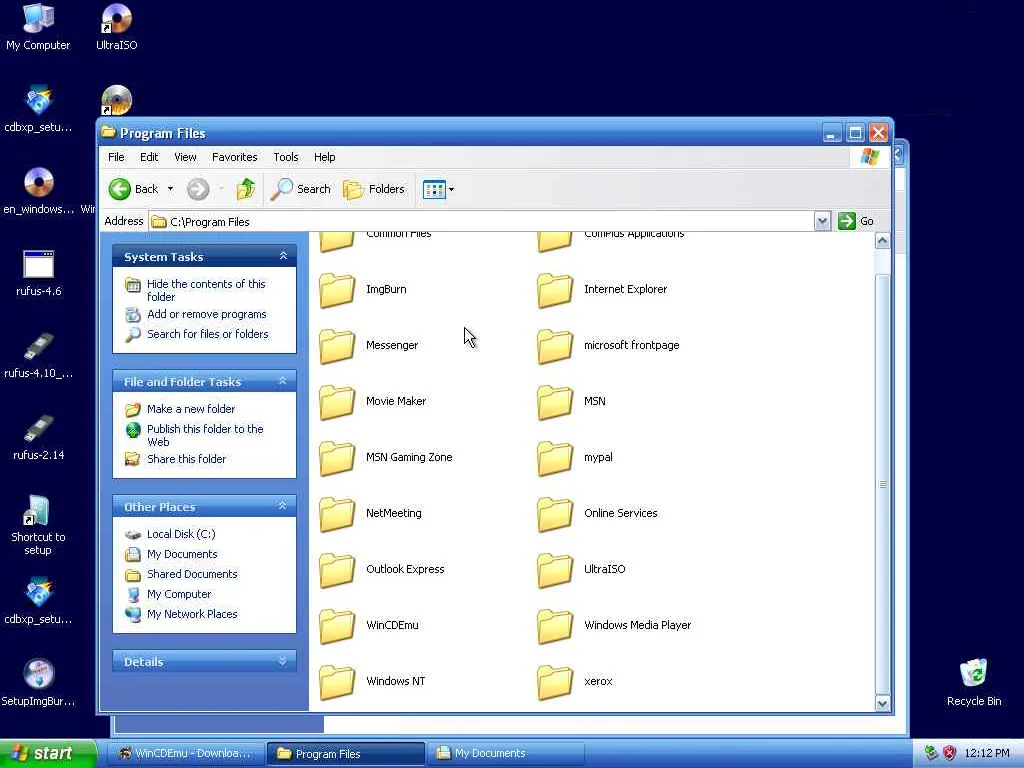Select the Messenger folder icon

(337, 346)
